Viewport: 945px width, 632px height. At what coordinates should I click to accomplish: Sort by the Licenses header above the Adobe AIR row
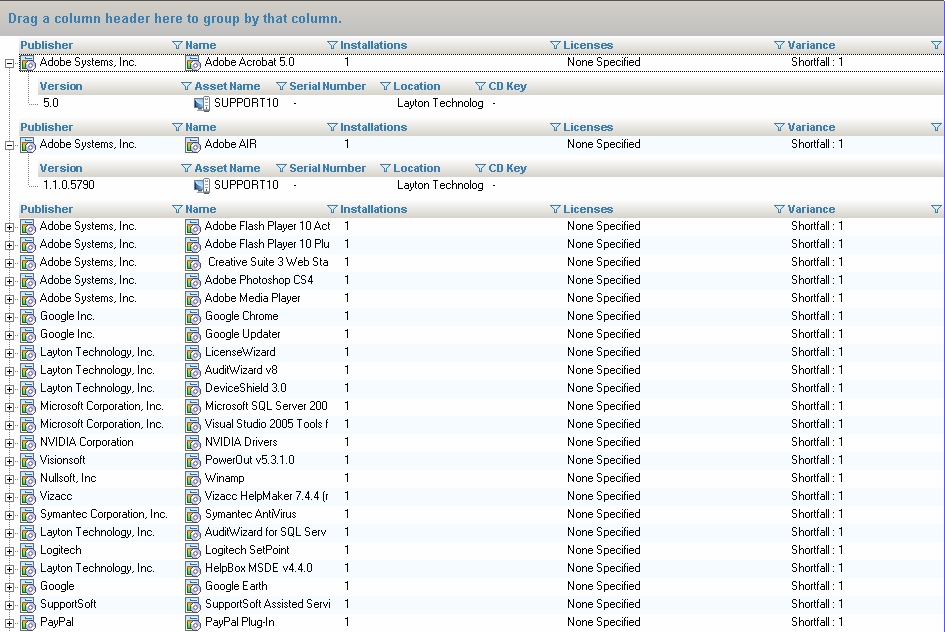588,127
